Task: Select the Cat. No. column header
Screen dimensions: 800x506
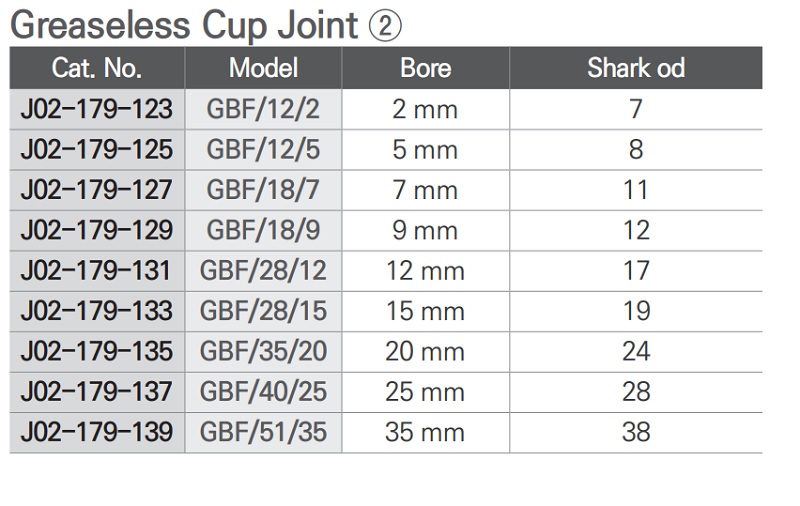Action: pos(97,68)
